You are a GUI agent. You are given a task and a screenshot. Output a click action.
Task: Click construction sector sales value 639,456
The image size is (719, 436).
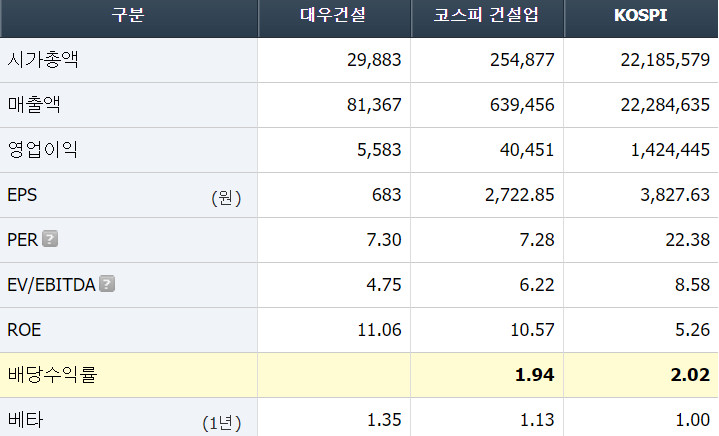point(522,105)
